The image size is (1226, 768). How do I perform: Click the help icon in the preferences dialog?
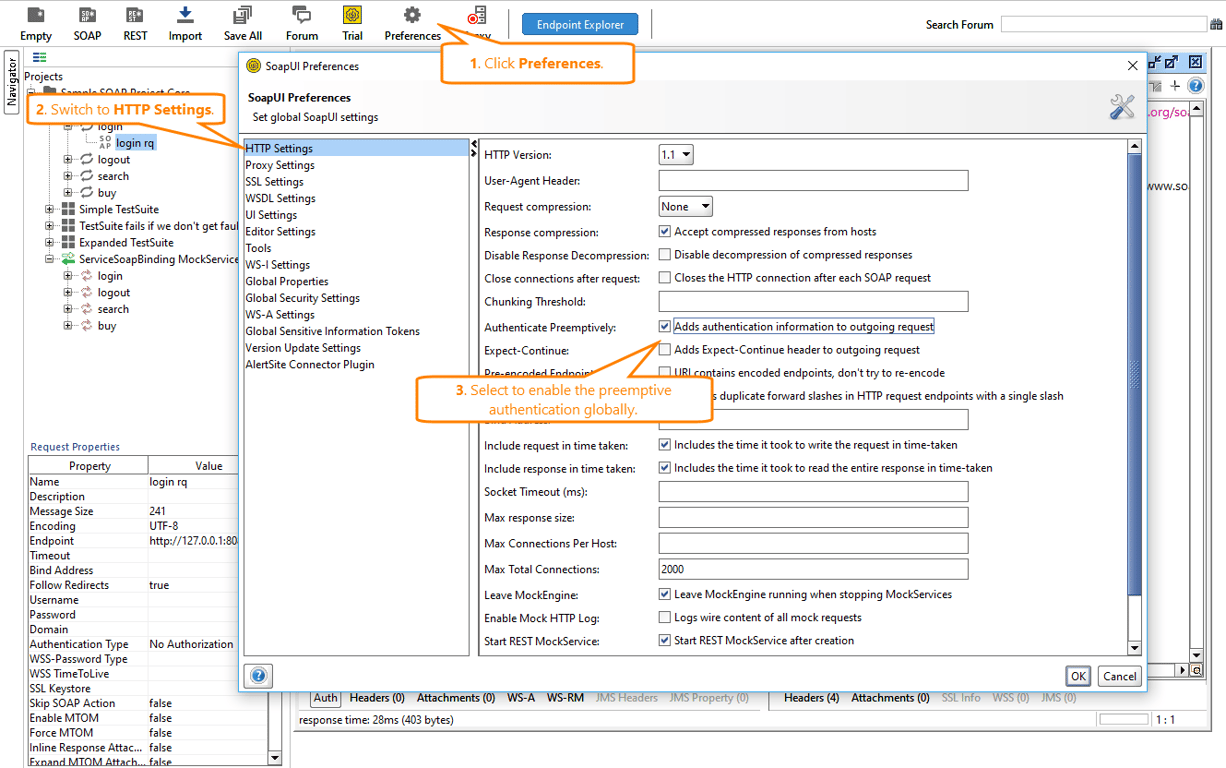pyautogui.click(x=258, y=676)
